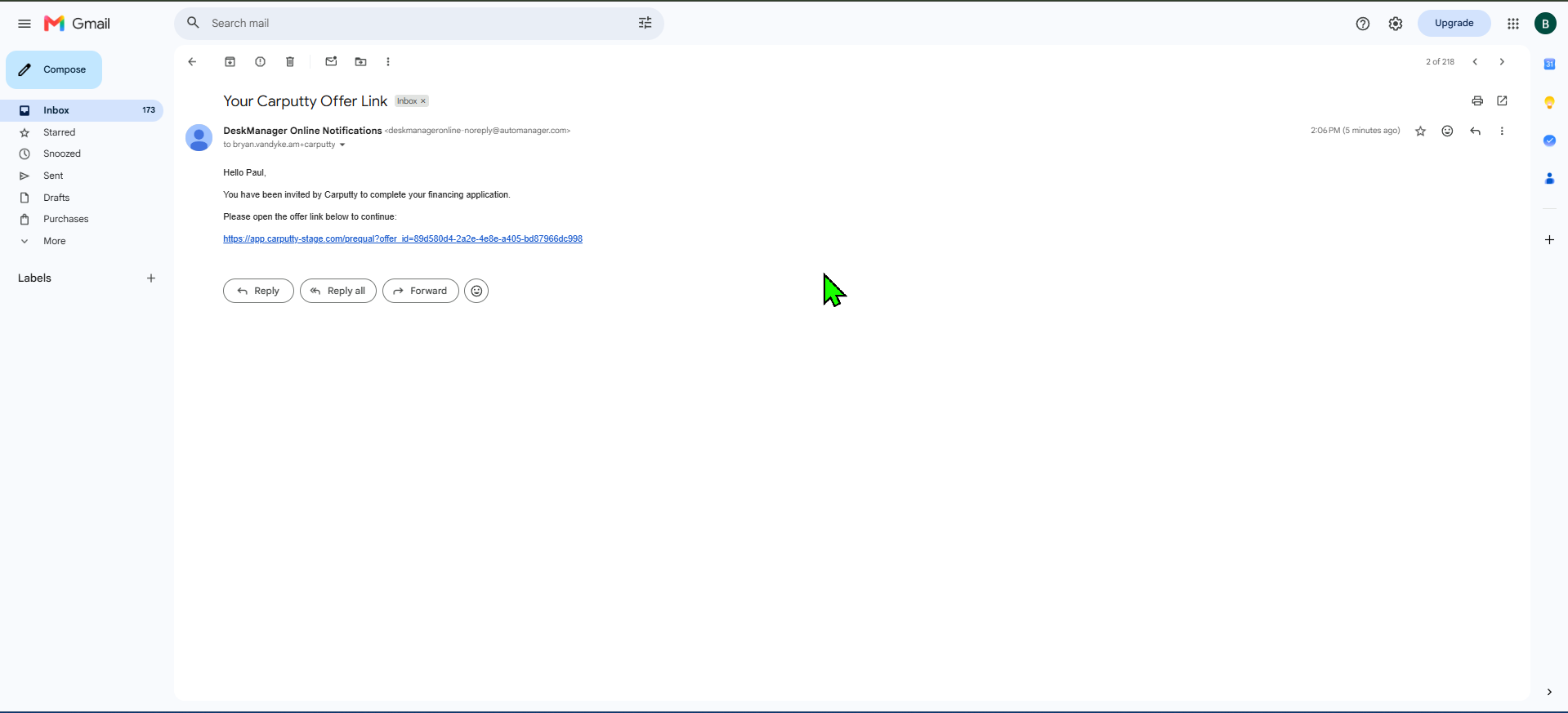The width and height of the screenshot is (1568, 713).
Task: Click the Labels section heading
Action: [34, 279]
